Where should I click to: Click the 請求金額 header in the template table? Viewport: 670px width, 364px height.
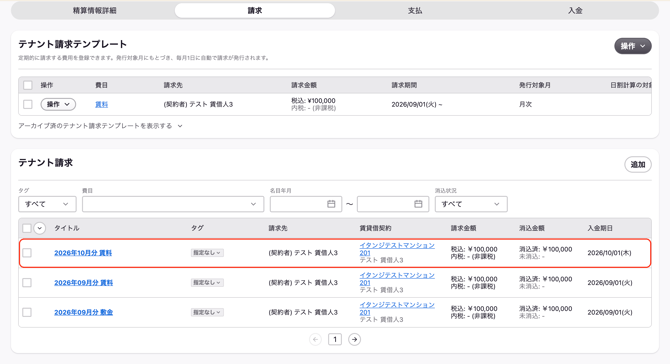[x=304, y=85]
